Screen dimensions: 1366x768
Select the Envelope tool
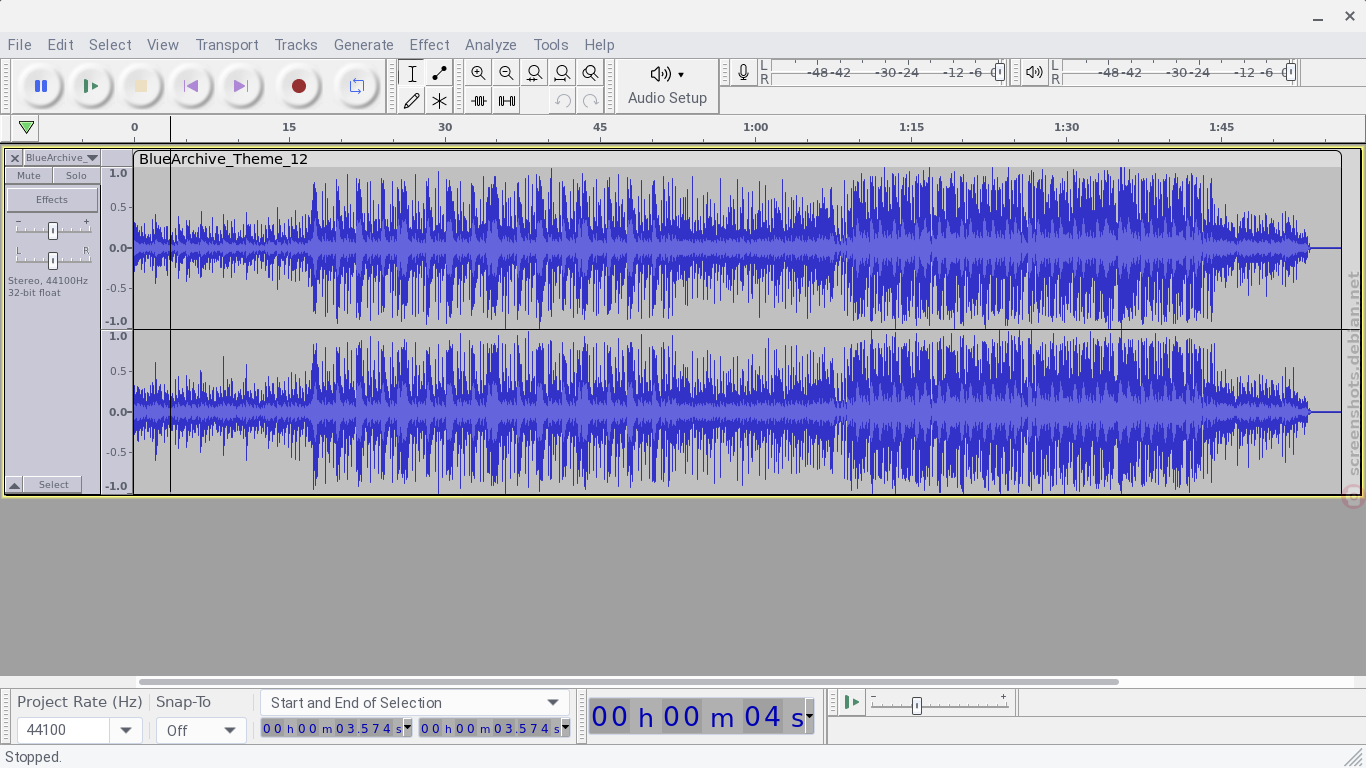(x=439, y=73)
